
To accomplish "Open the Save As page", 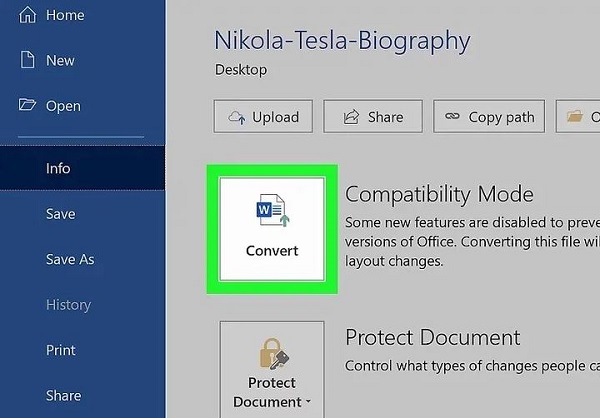I will click(x=70, y=260).
